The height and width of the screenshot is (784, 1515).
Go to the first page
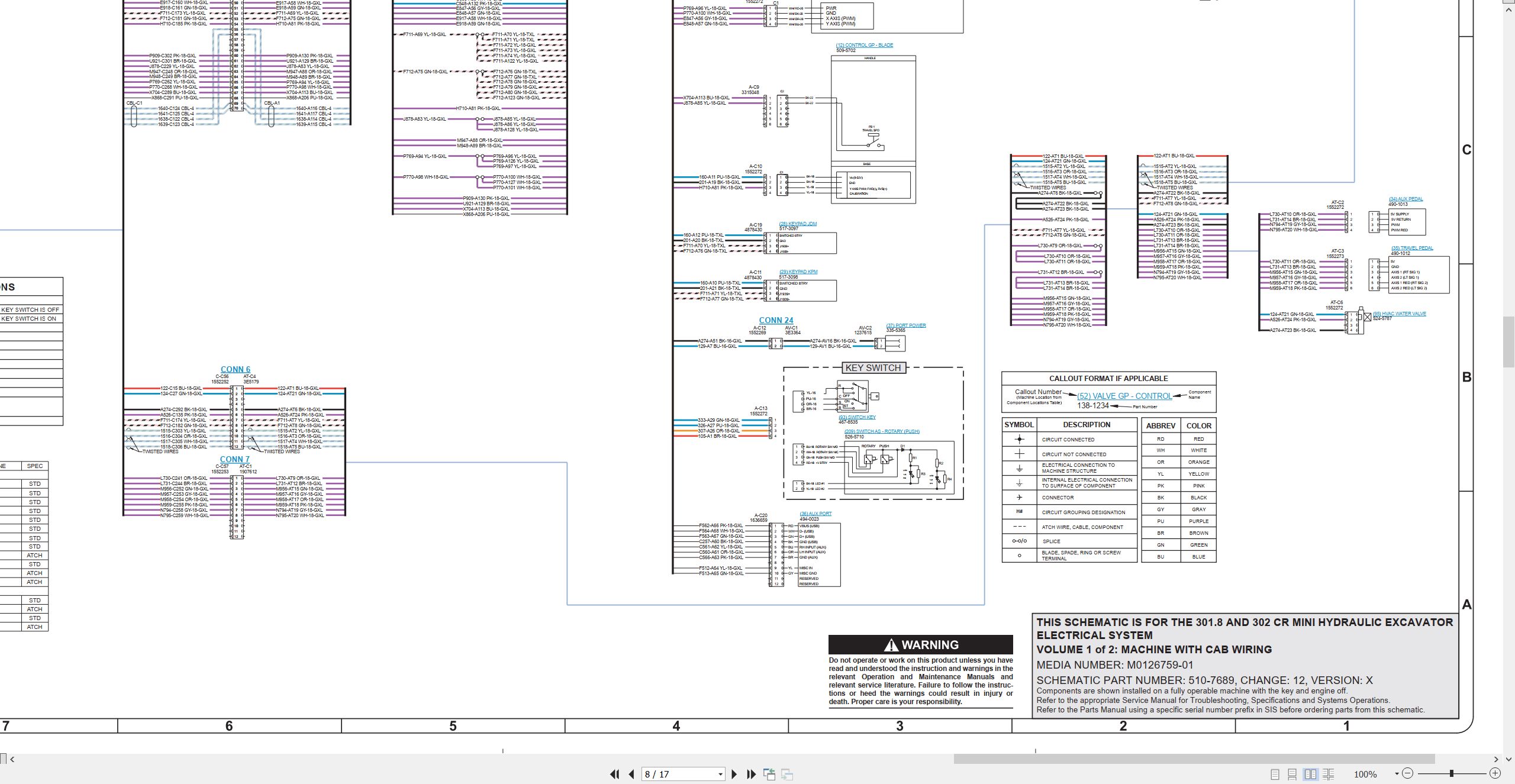click(614, 774)
